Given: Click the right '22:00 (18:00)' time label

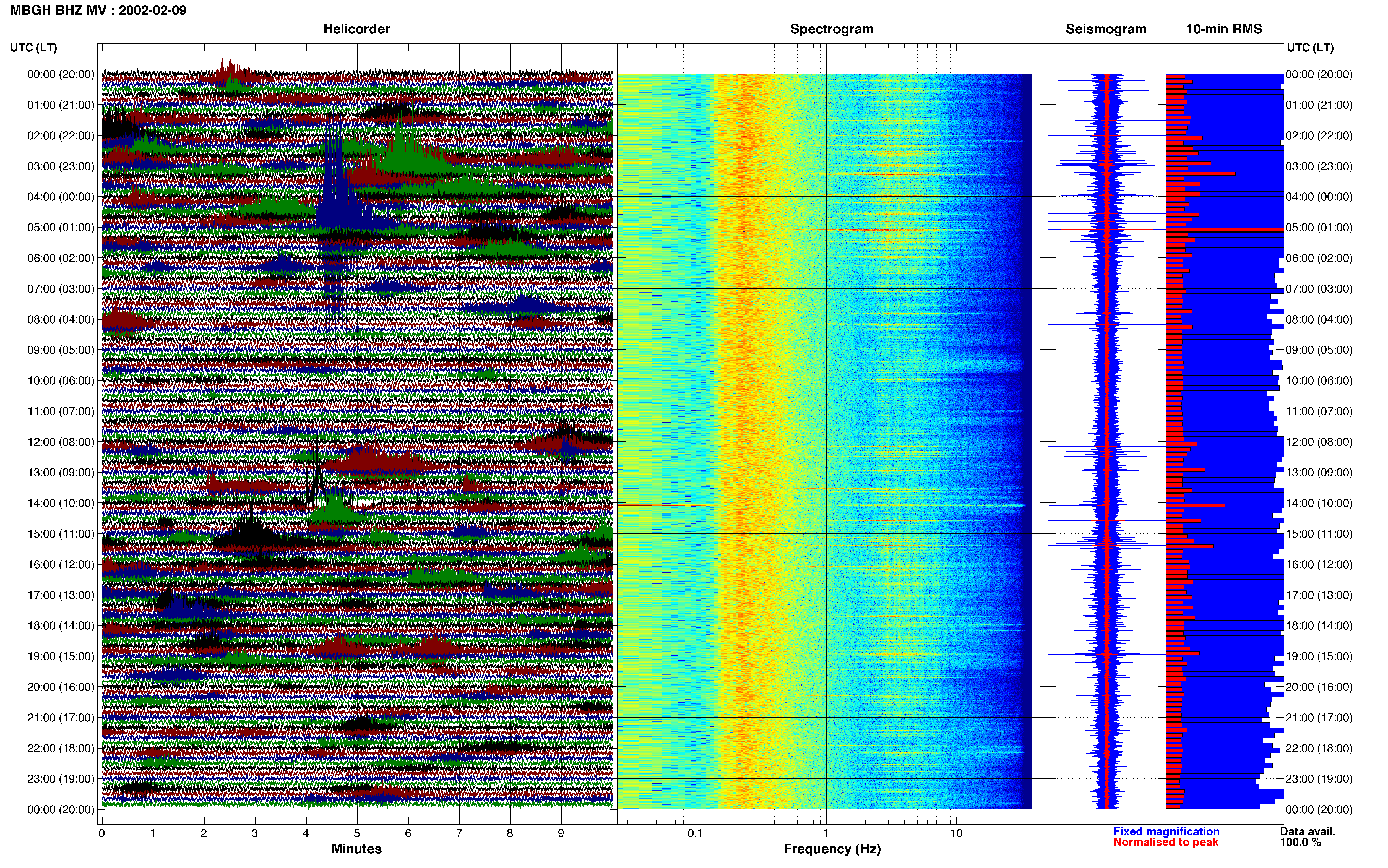Looking at the screenshot, I should [x=1319, y=748].
